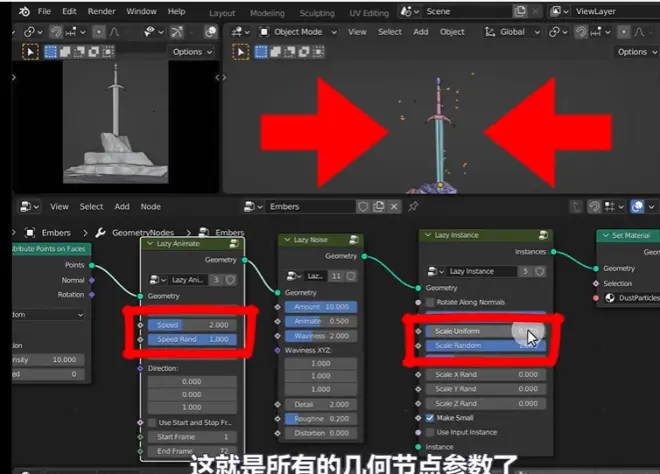Duplicate the Embers node group
This screenshot has width=660, height=474.
pyautogui.click(x=378, y=206)
